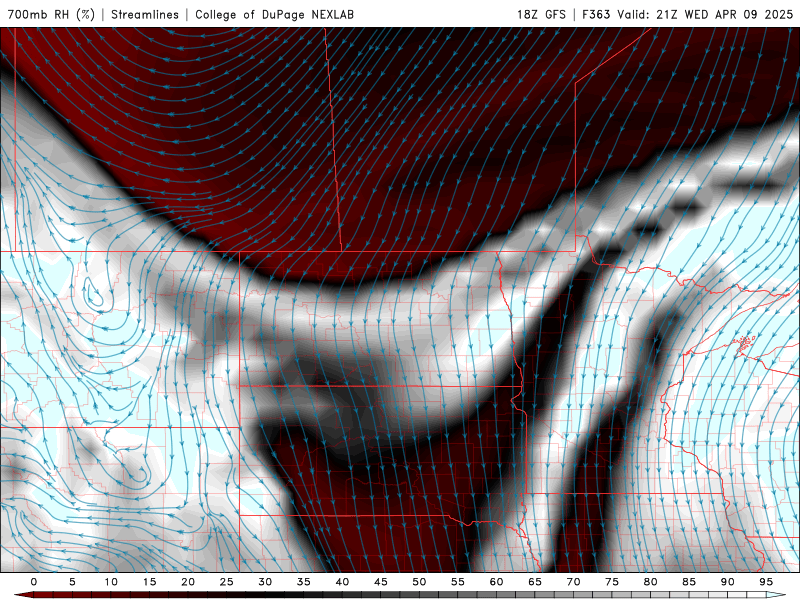800x600 pixels.
Task: Click 'College of DuPage NEXLAB' text
Action: tap(274, 15)
